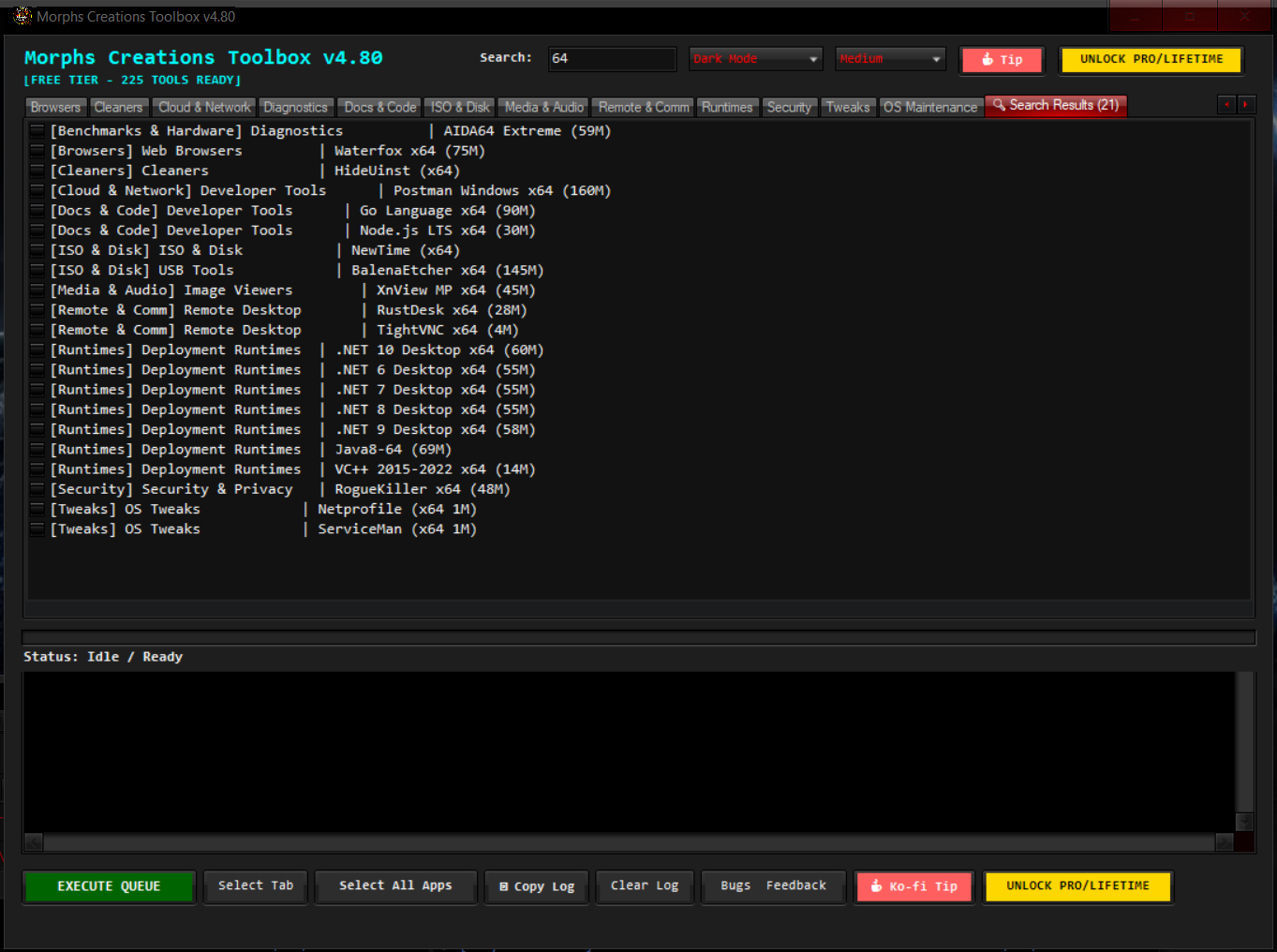The height and width of the screenshot is (952, 1277).
Task: Open the Security tab
Action: [x=789, y=108]
